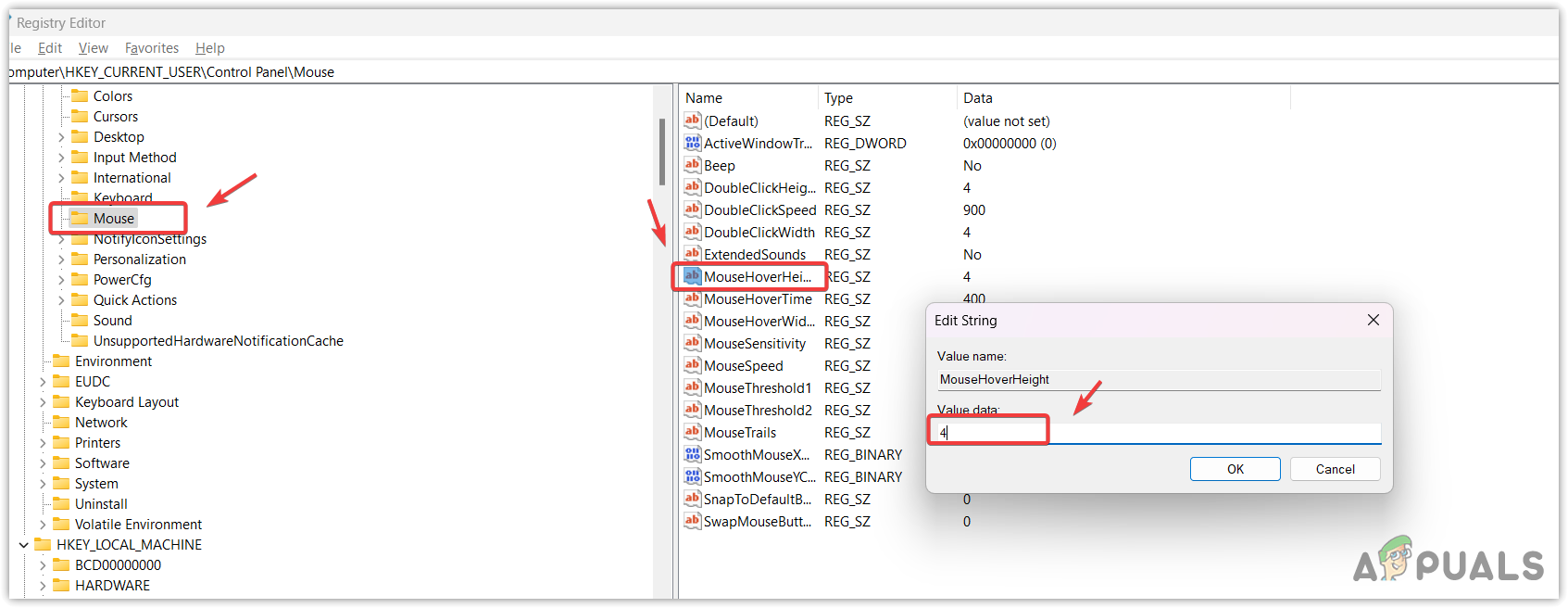The image size is (1568, 608).
Task: Open the Edit menu
Action: click(50, 48)
